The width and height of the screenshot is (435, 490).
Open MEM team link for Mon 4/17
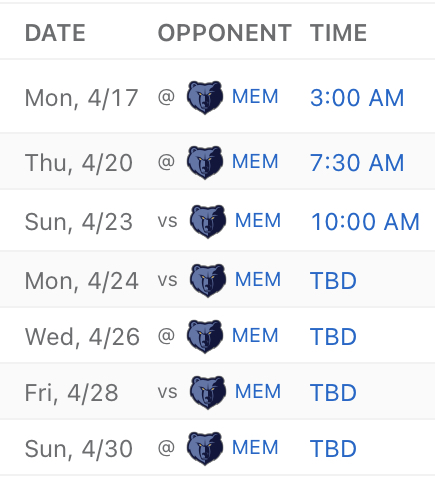[255, 97]
